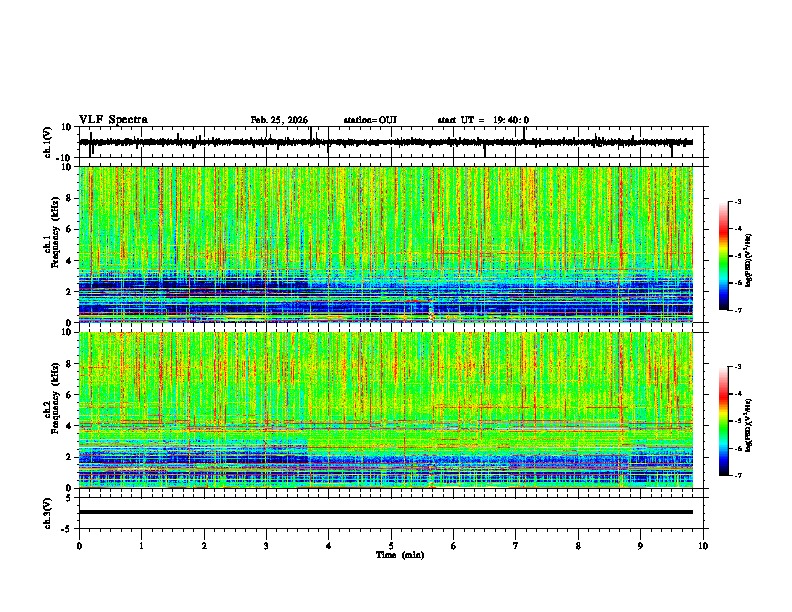Click inside the ch.2 spectrogram panel

click(386, 410)
